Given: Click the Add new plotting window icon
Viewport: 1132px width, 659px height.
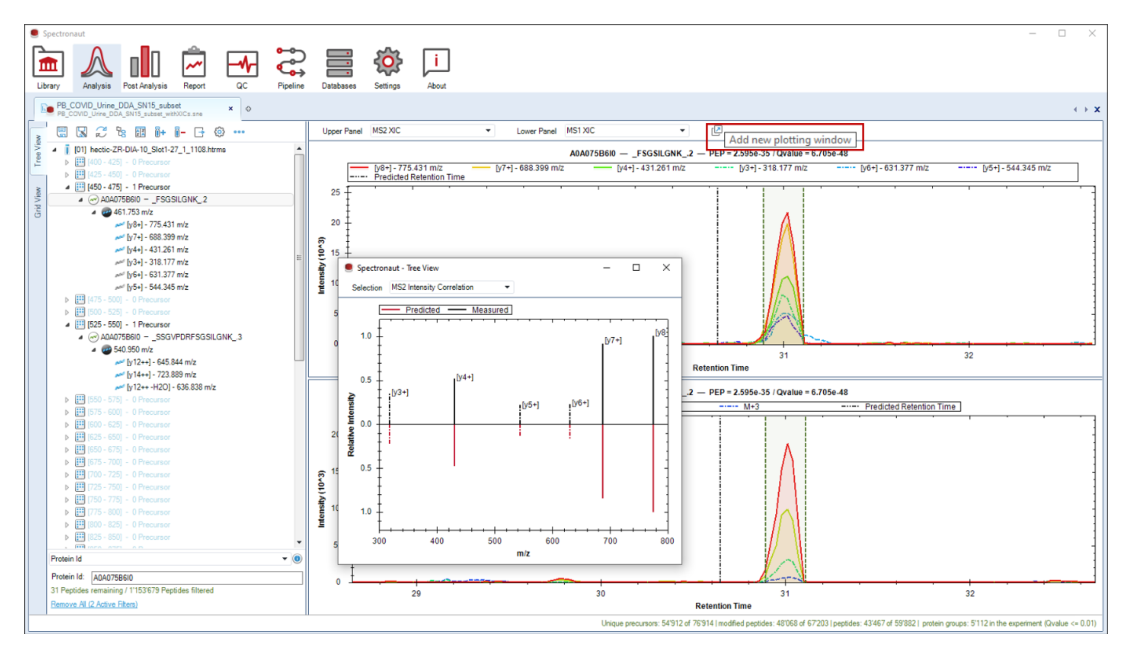Looking at the screenshot, I should [x=715, y=131].
